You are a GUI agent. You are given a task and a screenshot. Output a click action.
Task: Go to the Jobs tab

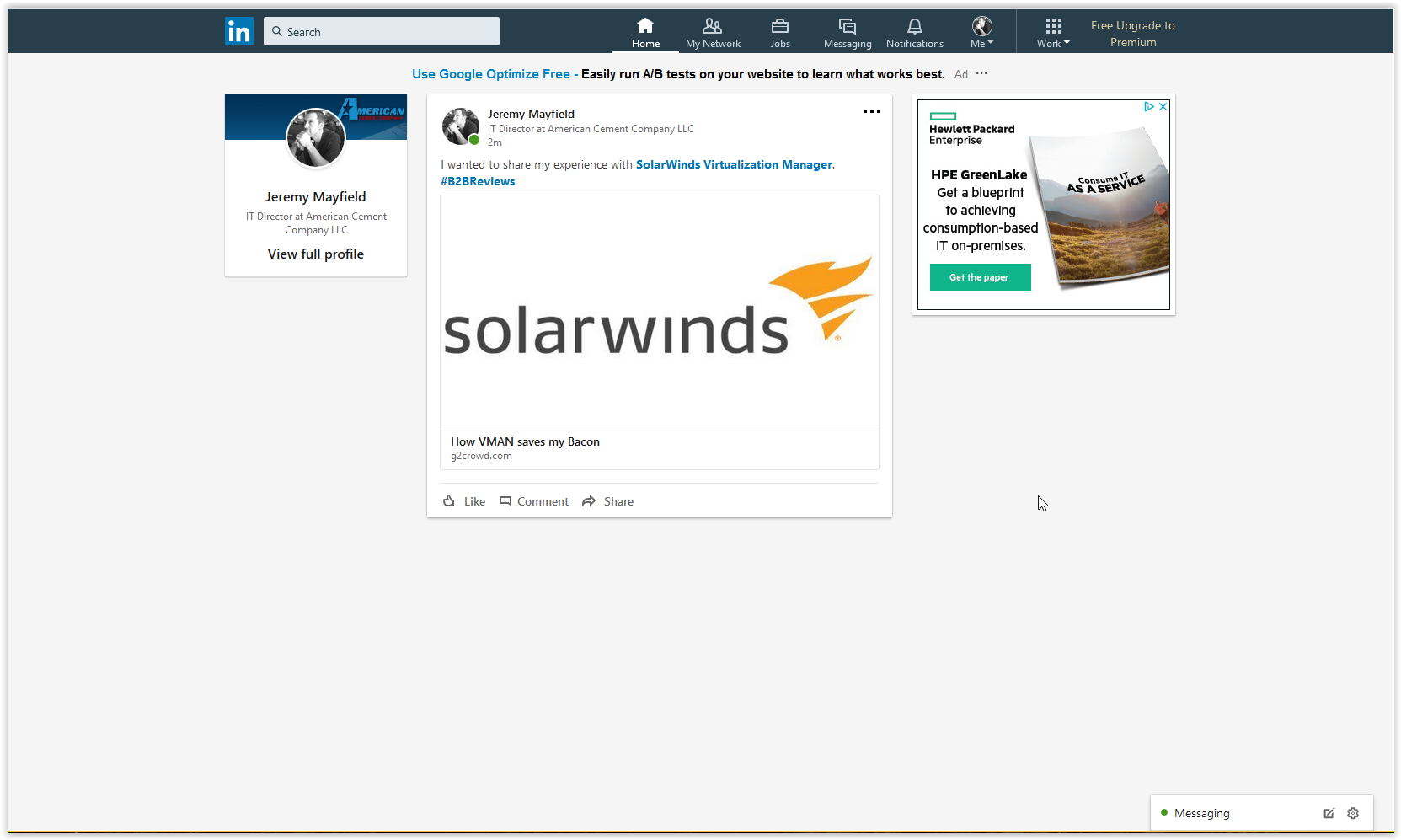tap(780, 33)
